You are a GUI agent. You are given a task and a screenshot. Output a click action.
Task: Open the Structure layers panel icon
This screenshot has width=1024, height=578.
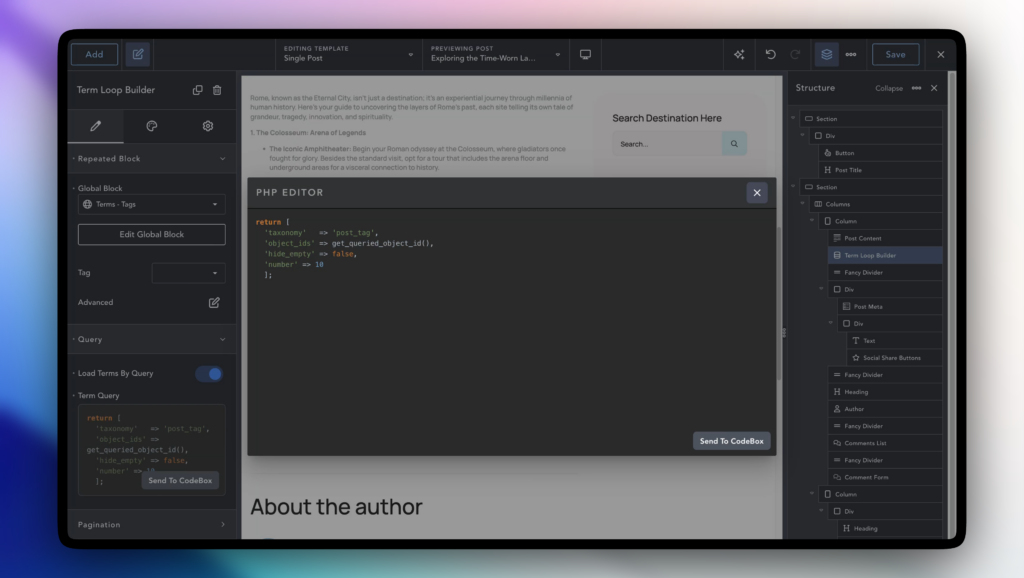coord(825,55)
